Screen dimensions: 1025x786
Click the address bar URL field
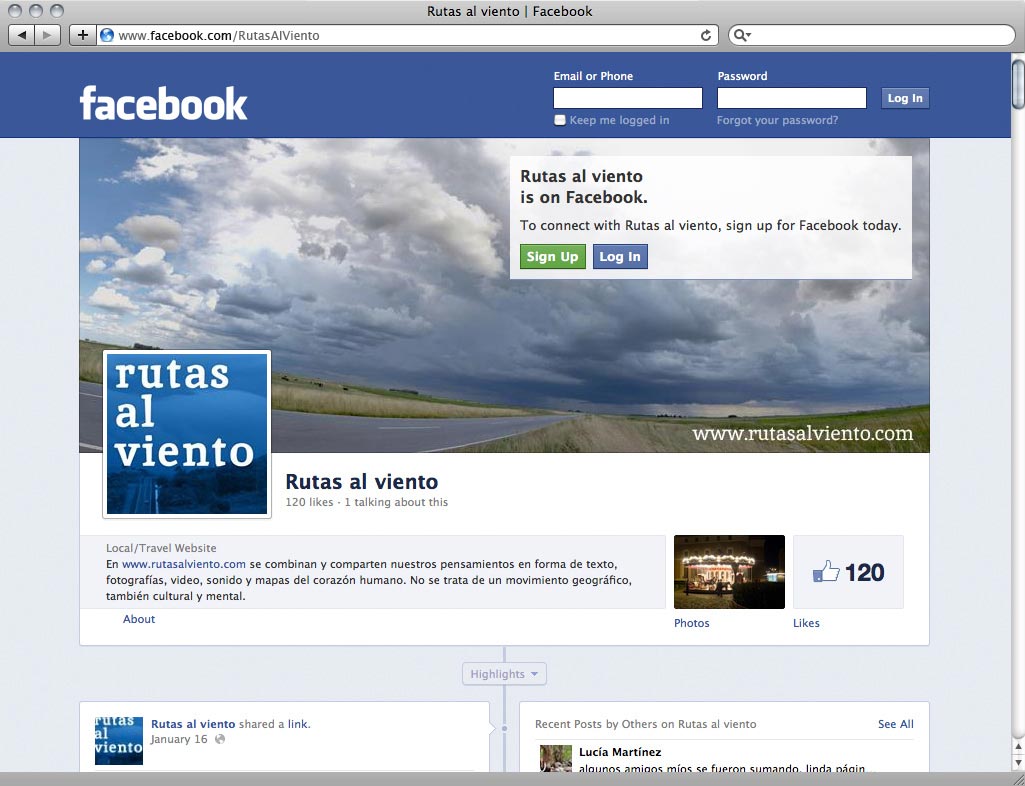(409, 35)
